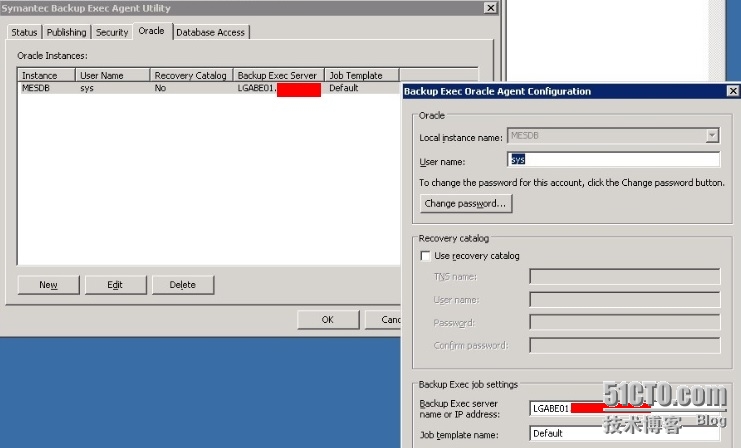Open the Publishing tab
Viewport: 741px width, 448px height.
tap(66, 32)
